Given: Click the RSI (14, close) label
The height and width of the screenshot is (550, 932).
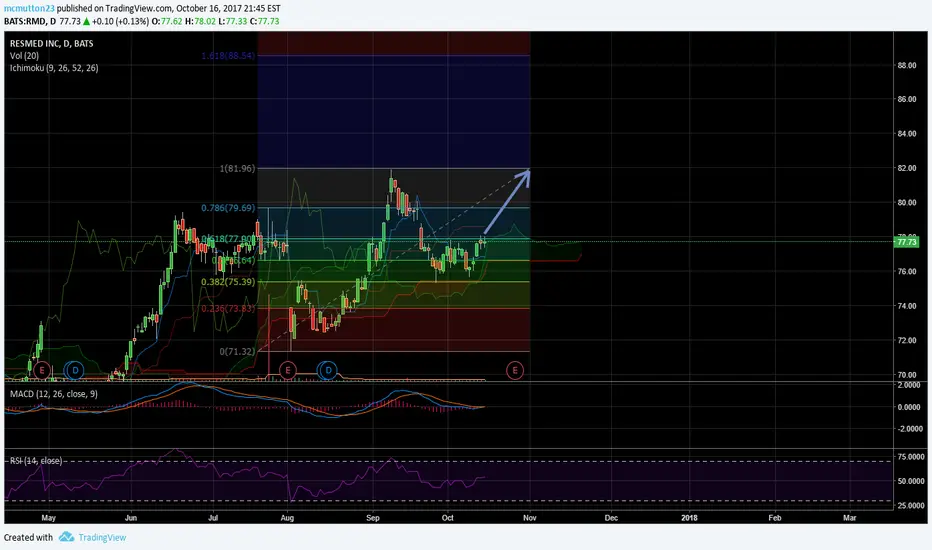Looking at the screenshot, I should pos(36,461).
